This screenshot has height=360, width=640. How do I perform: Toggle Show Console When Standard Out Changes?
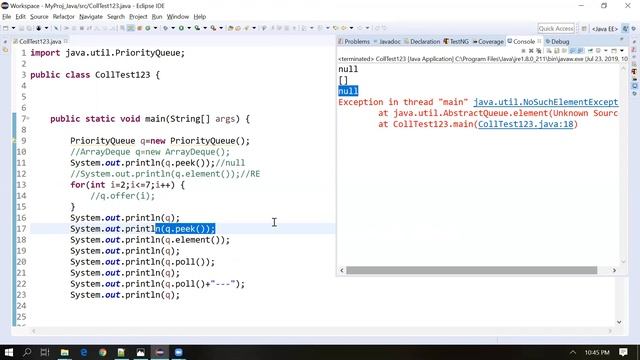coord(572,51)
